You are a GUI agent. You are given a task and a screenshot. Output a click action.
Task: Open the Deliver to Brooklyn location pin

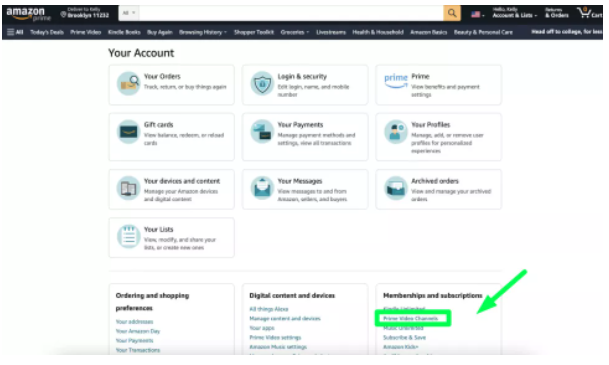click(85, 12)
